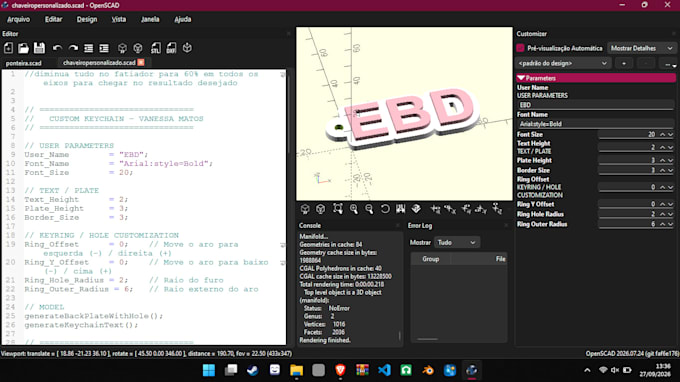
Task: Click the New file icon in editor toolbar
Action: [x=8, y=48]
